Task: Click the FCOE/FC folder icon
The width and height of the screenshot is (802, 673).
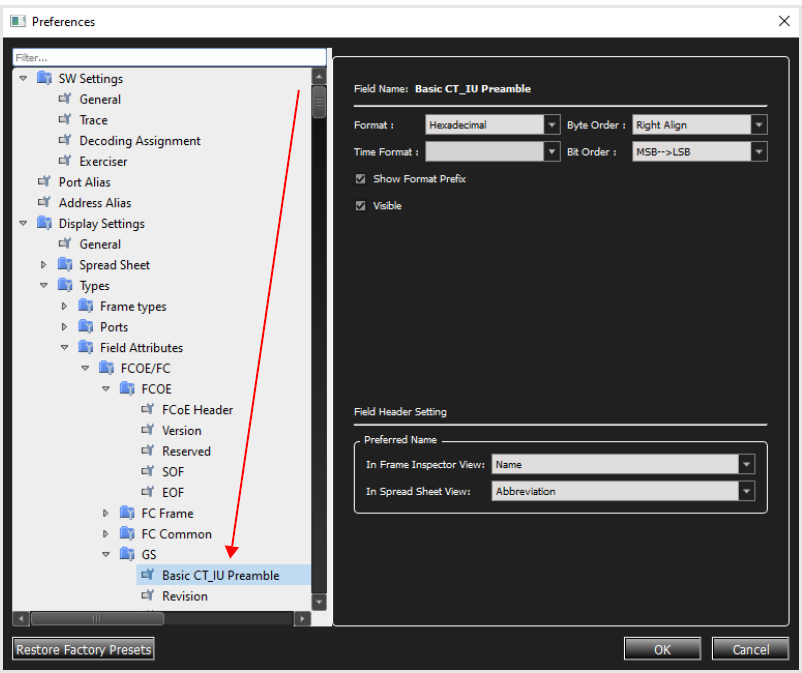Action: [x=106, y=368]
